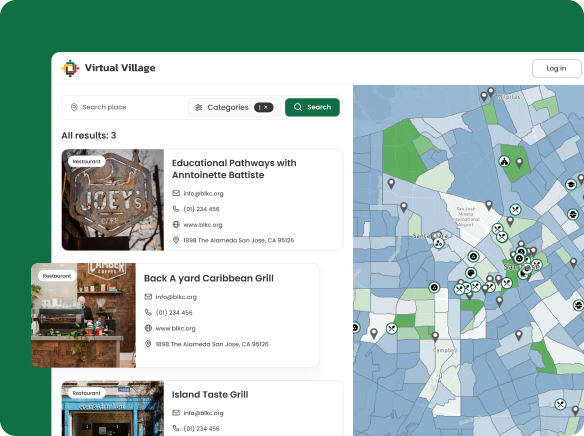Click phone icon in Island Taste Grill card
Image resolution: width=584 pixels, height=436 pixels.
(x=176, y=428)
